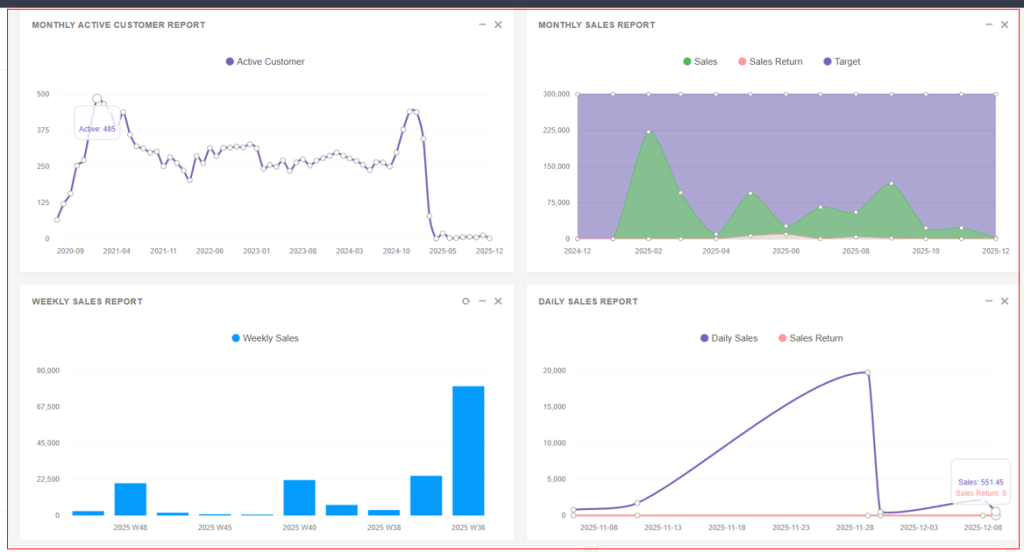Hide Sales Return series in Monthly Sales legend
The height and width of the screenshot is (552, 1024).
769,62
